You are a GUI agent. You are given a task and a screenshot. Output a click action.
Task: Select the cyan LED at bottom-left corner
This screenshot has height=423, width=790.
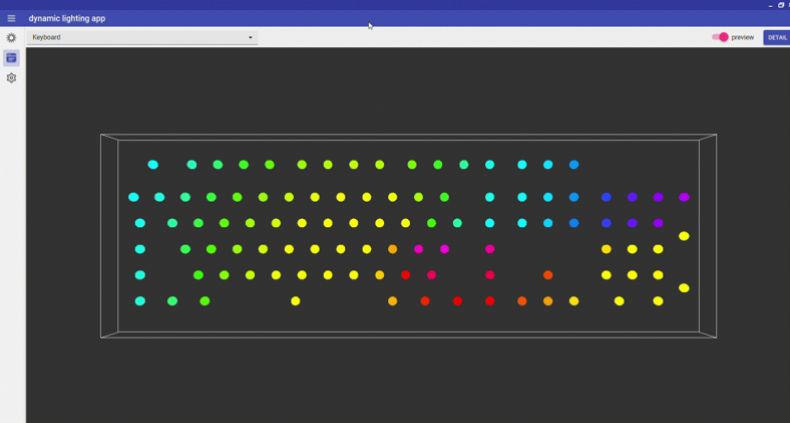coord(140,301)
